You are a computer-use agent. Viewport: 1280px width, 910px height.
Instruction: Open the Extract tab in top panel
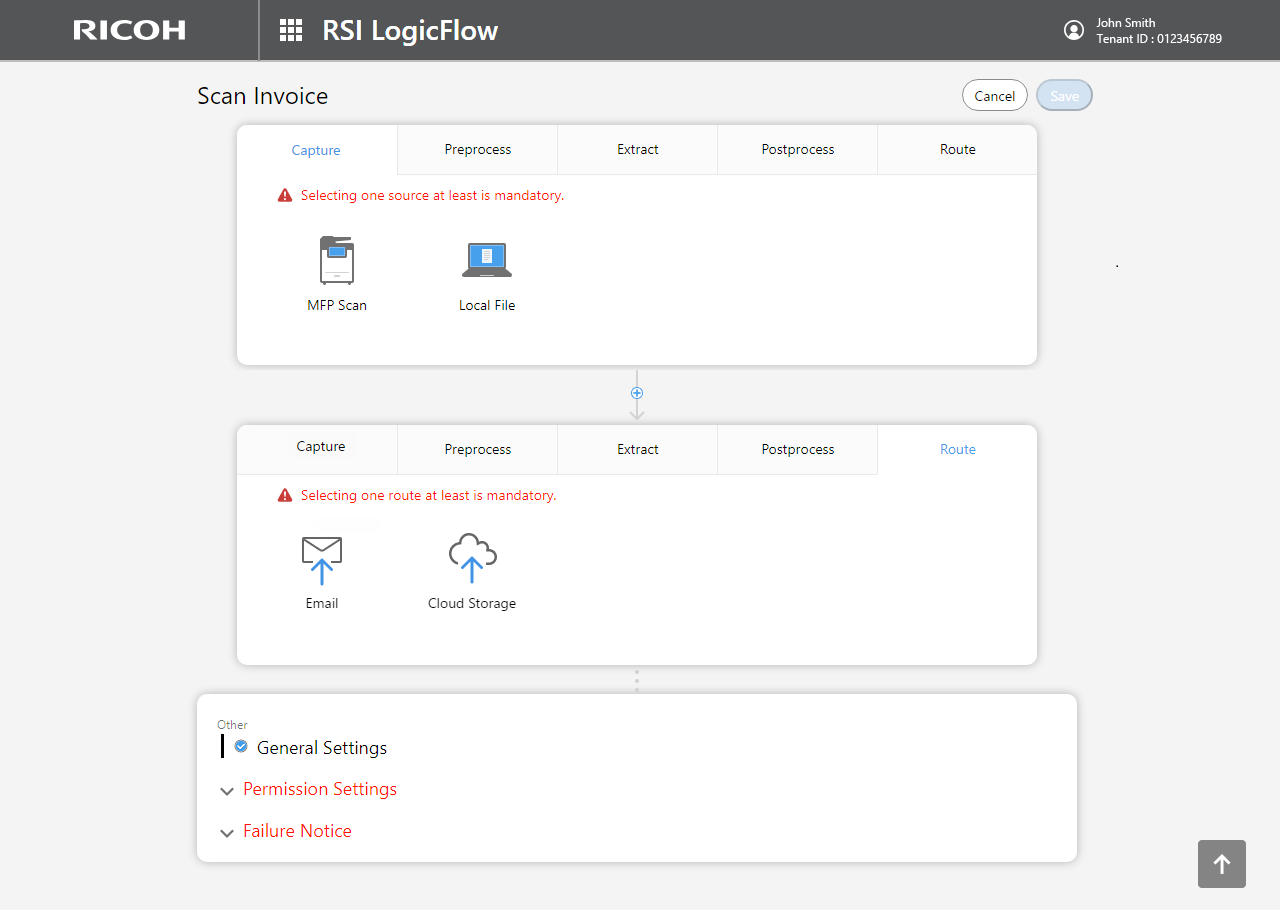(637, 150)
